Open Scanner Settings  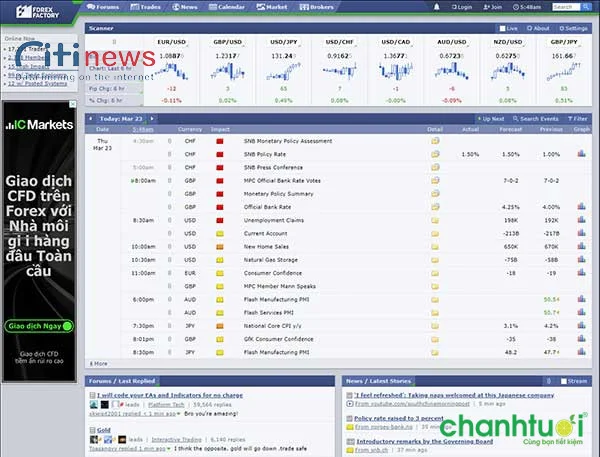click(573, 28)
